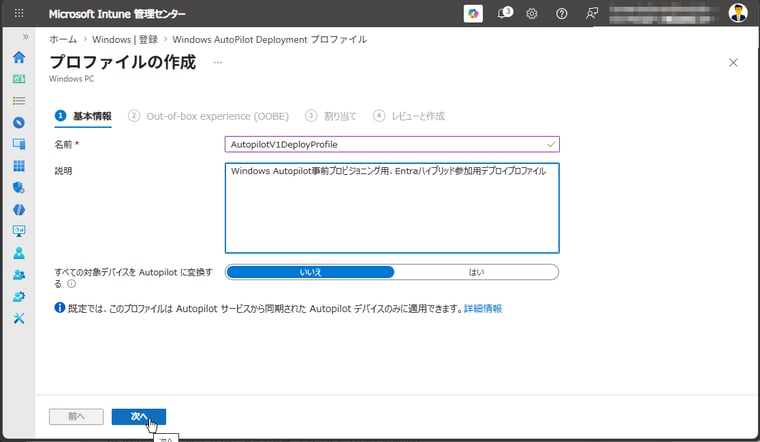
Task: Open Troubleshooting tools icon in sidebar
Action: (19, 318)
